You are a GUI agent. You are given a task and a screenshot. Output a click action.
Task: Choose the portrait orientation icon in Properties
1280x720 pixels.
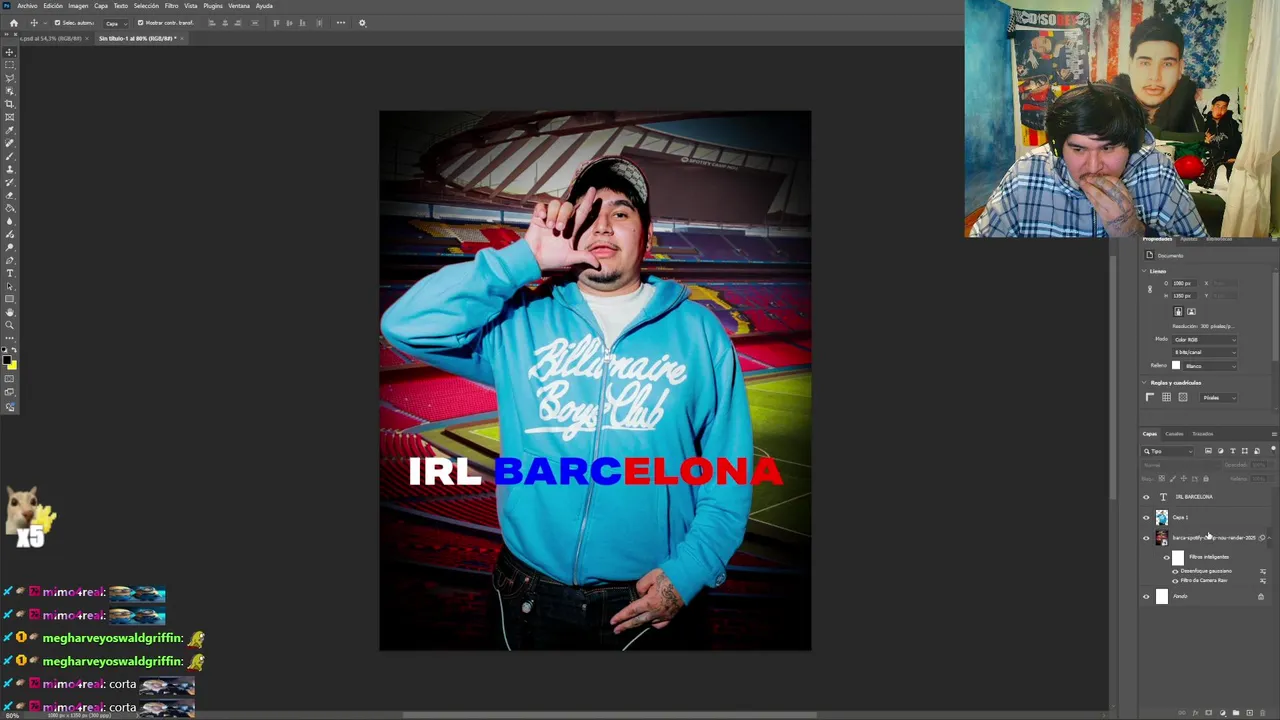pyautogui.click(x=1178, y=311)
